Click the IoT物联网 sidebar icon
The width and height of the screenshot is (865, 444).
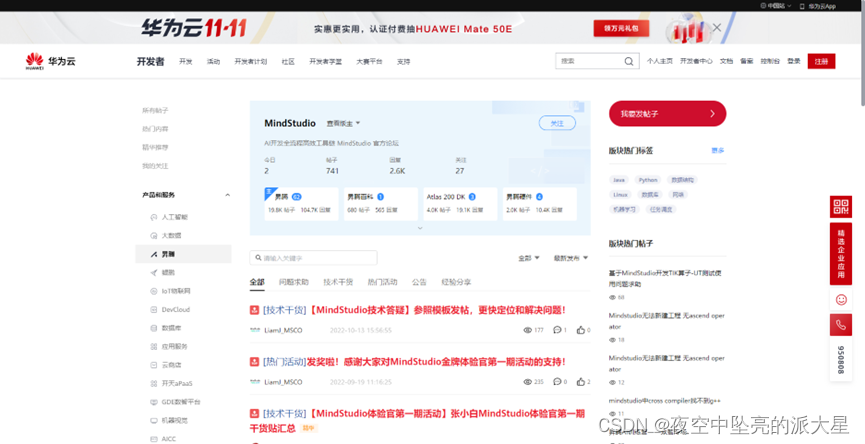pyautogui.click(x=154, y=291)
